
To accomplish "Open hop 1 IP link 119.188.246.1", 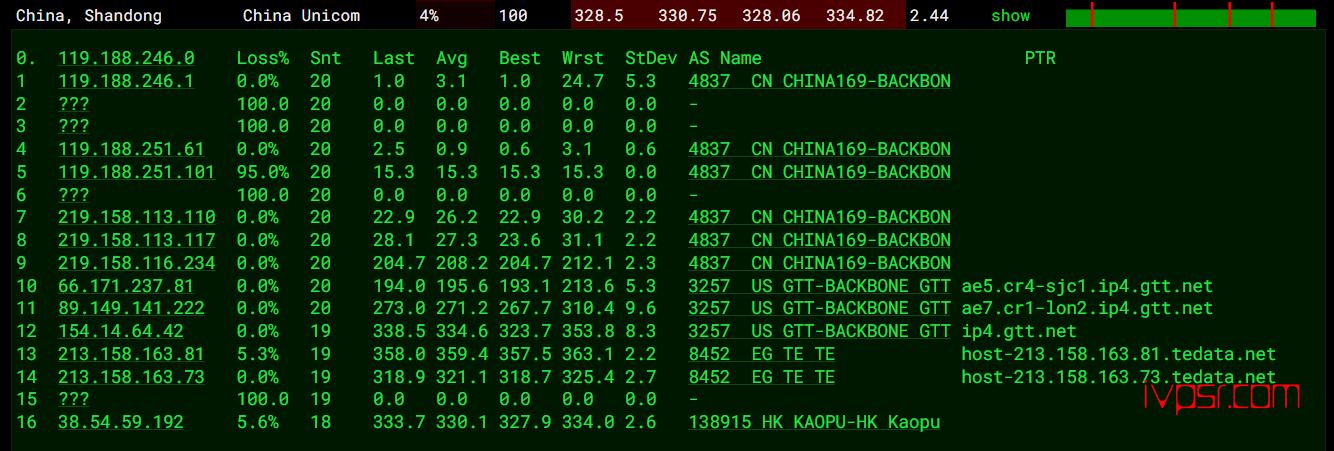I will [126, 81].
